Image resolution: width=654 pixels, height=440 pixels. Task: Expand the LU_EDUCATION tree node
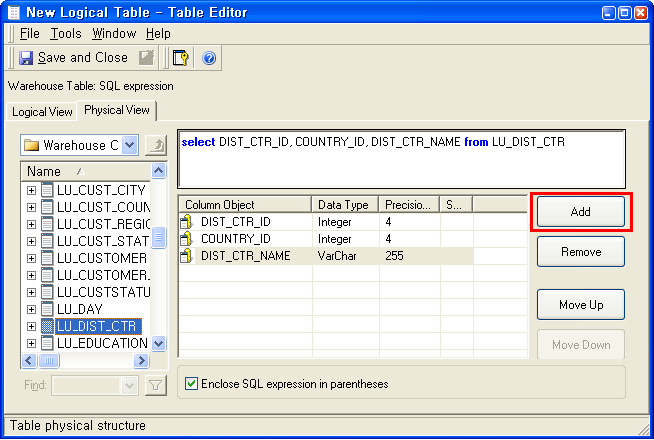32,343
